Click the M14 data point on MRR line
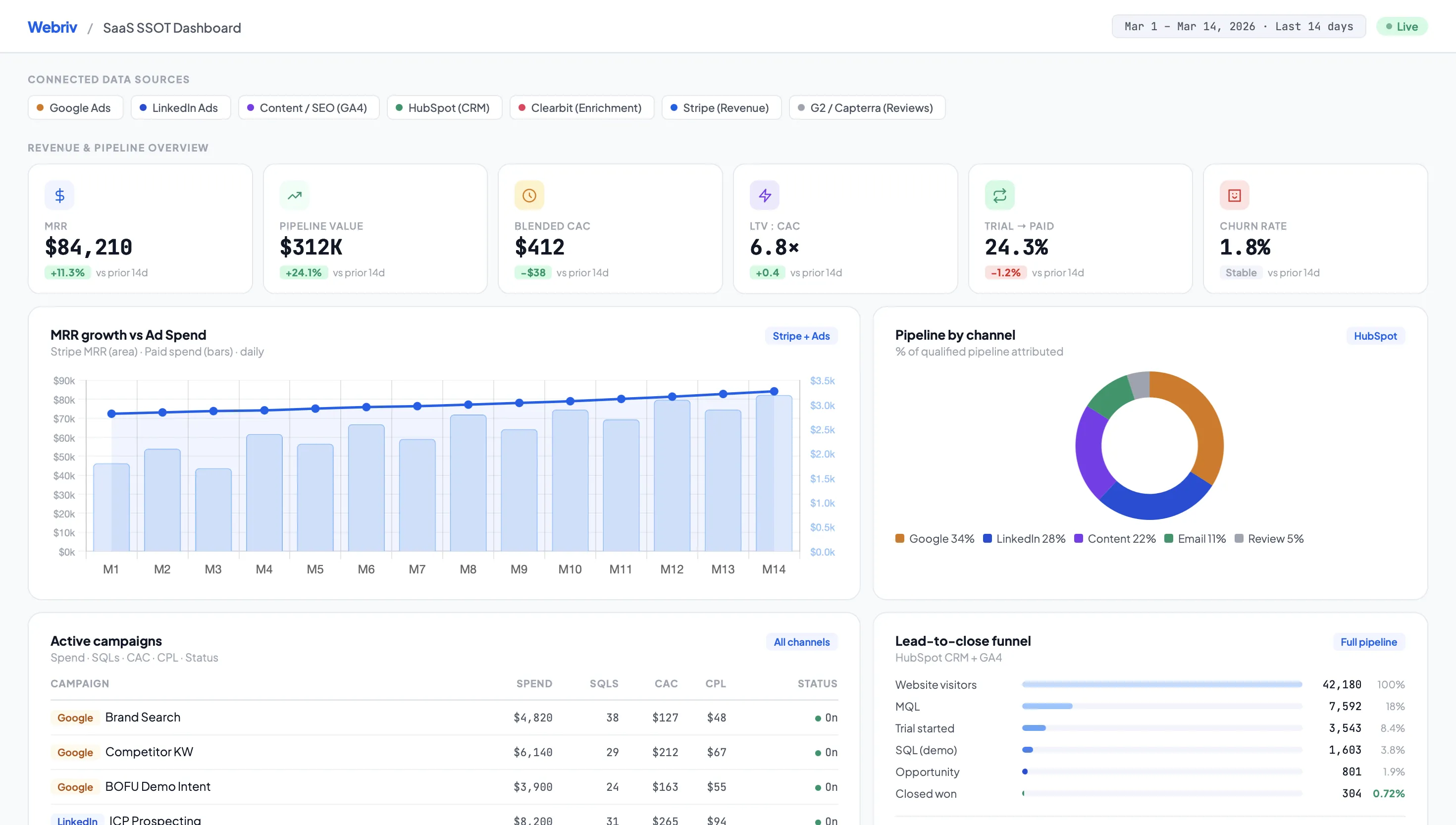This screenshot has height=825, width=1456. point(774,392)
